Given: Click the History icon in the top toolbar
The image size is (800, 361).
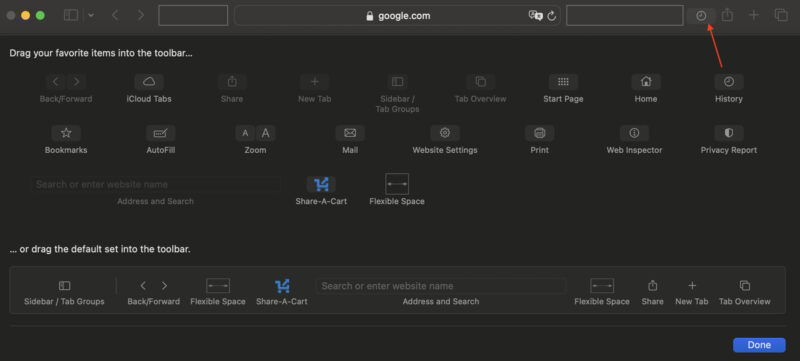Looking at the screenshot, I should (701, 16).
